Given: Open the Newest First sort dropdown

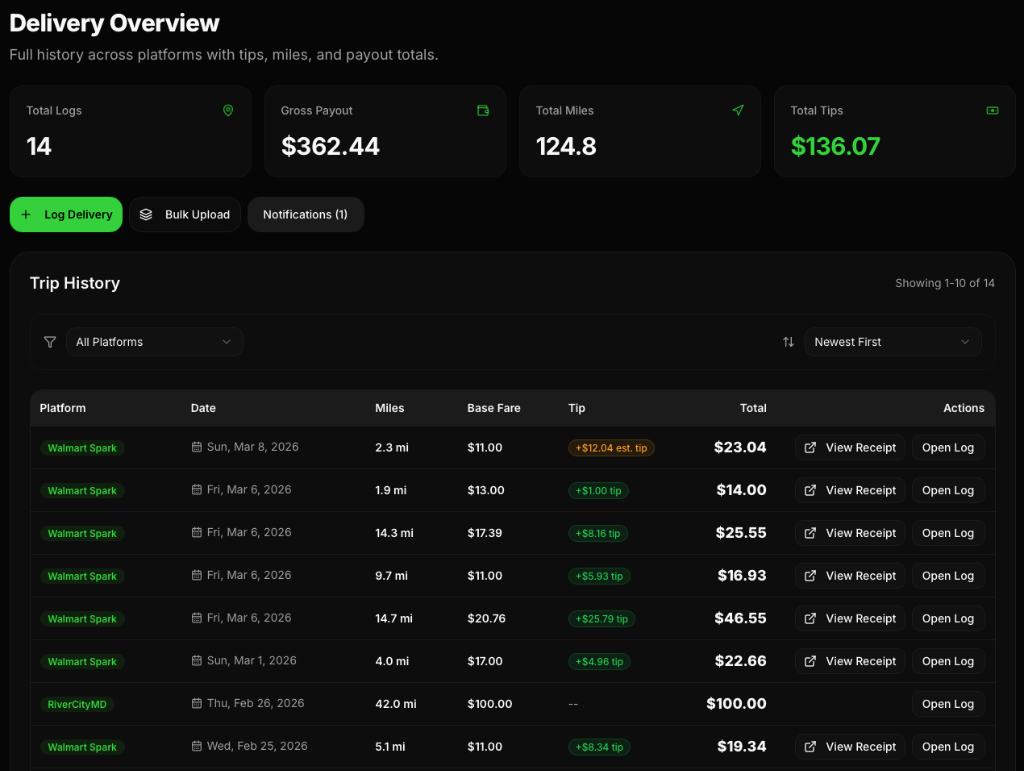Looking at the screenshot, I should tap(892, 341).
